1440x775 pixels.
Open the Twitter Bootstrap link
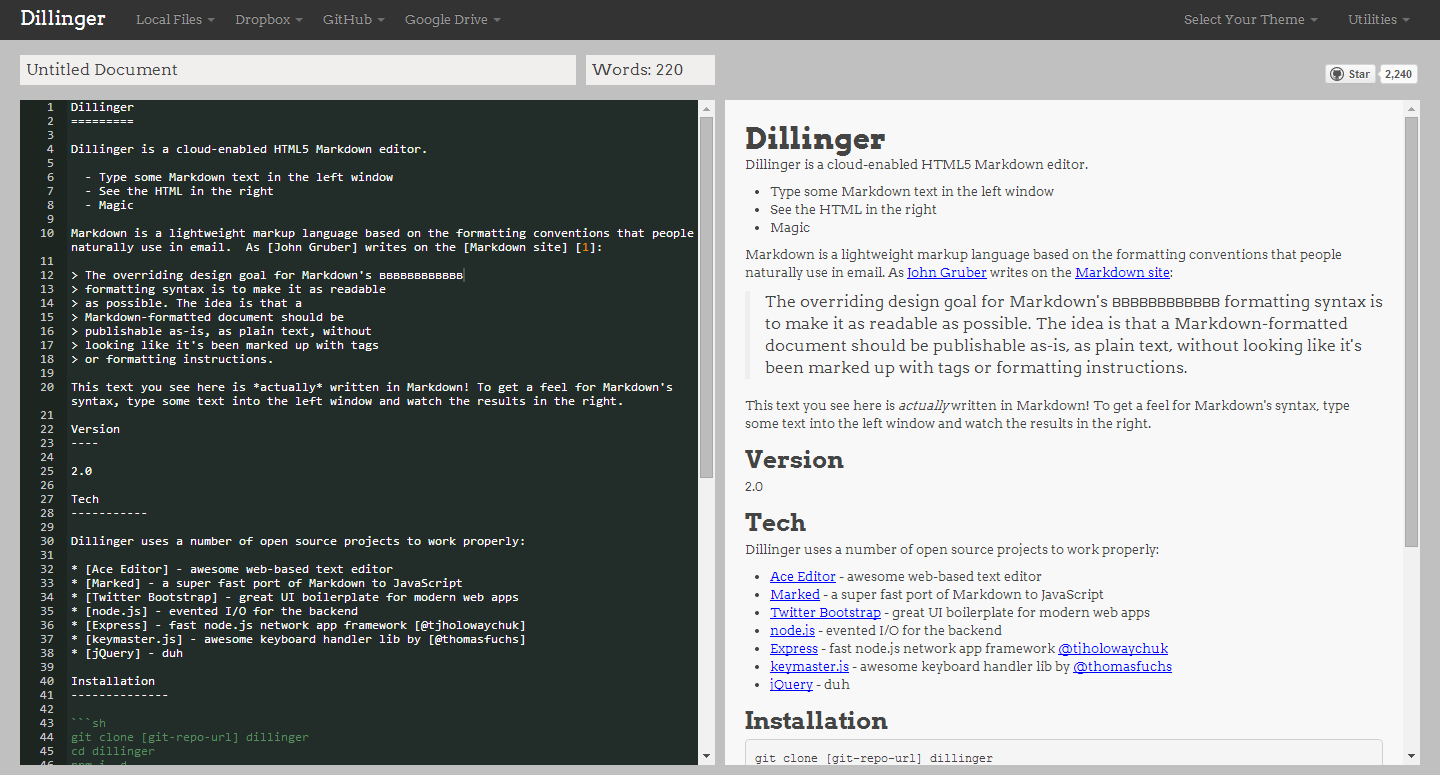(826, 612)
